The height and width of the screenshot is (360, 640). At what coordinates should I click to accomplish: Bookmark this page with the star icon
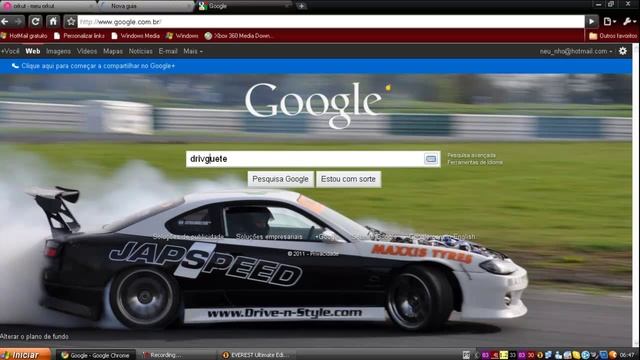pyautogui.click(x=71, y=22)
